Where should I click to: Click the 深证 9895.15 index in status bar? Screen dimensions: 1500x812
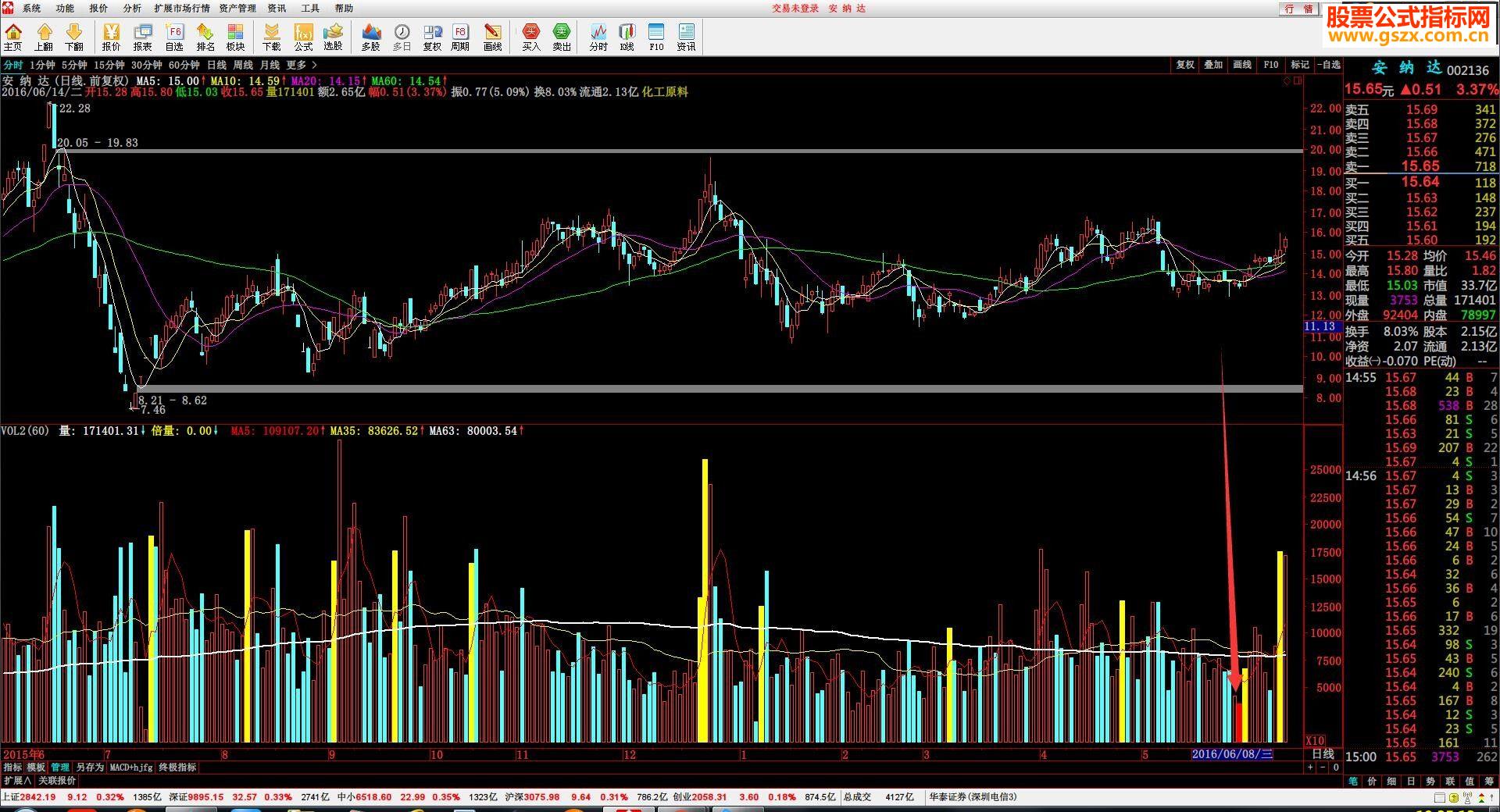point(196,797)
